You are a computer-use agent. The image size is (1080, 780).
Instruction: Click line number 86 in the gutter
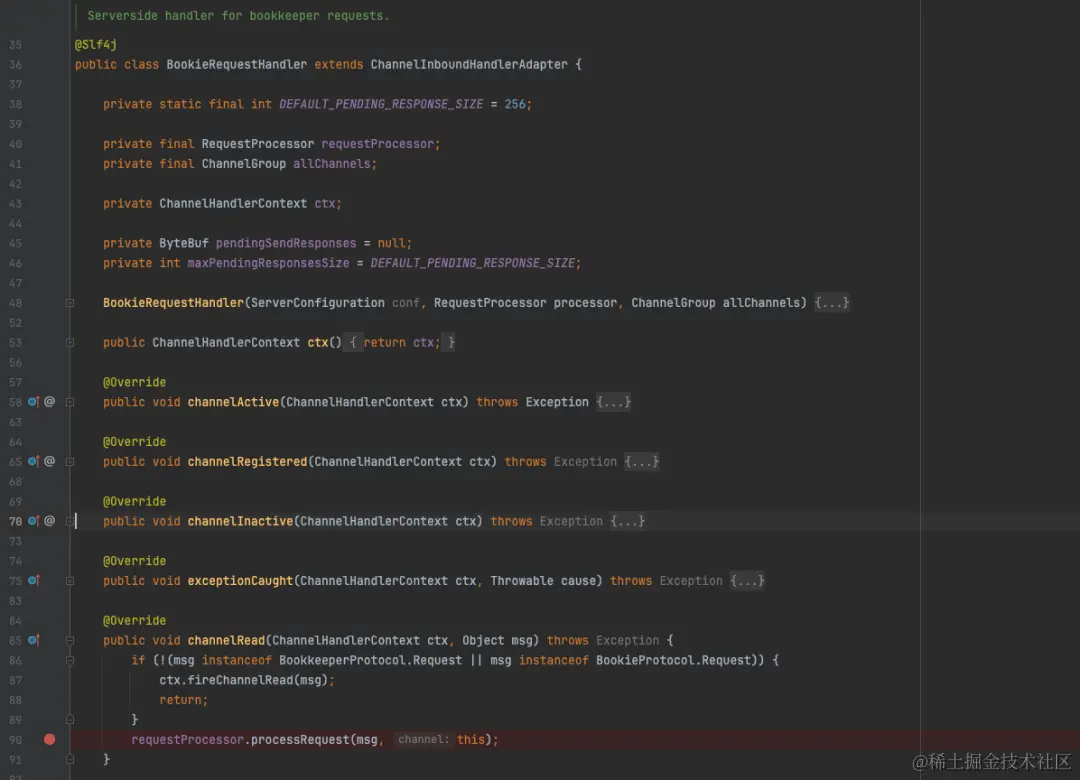[15, 660]
